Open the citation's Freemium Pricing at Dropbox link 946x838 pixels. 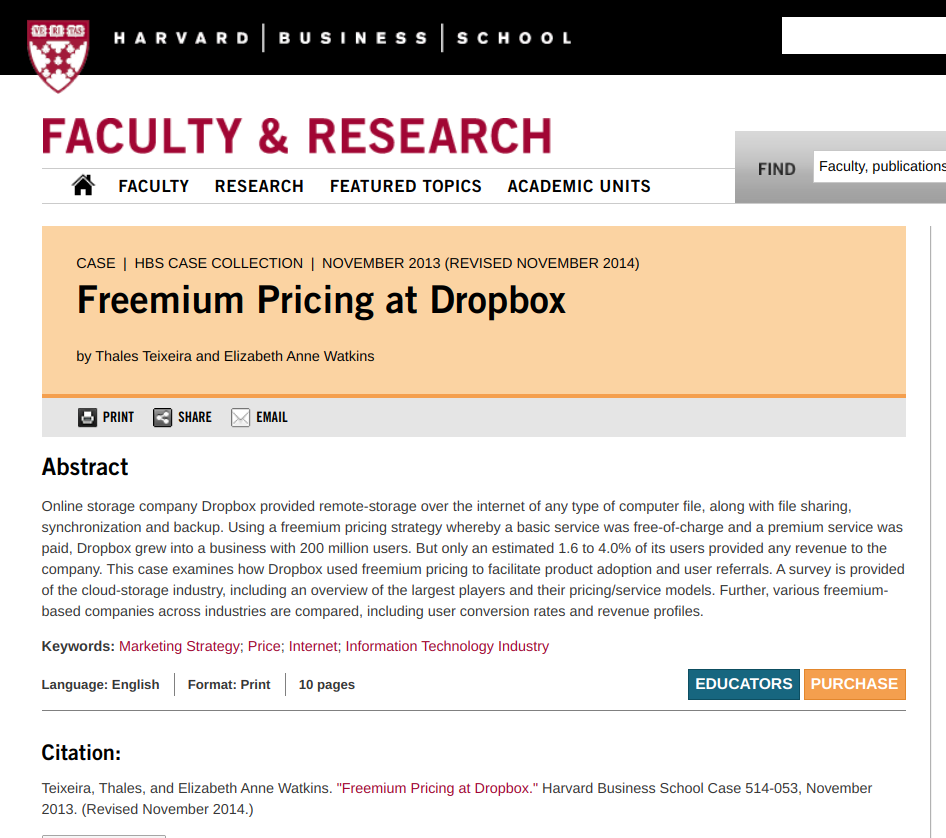click(437, 788)
